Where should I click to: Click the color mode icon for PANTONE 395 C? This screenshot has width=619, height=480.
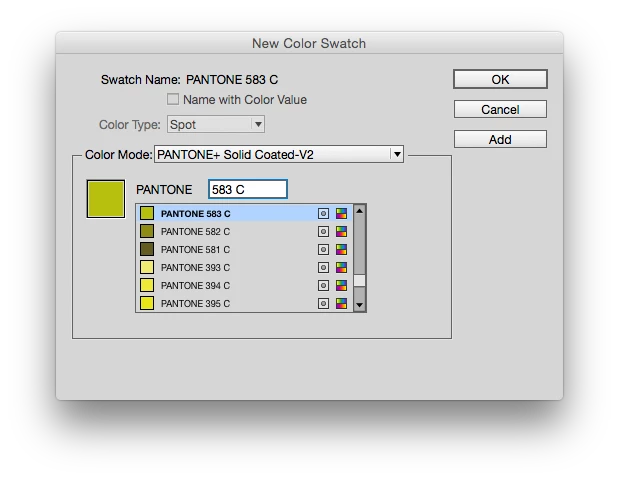pyautogui.click(x=341, y=304)
